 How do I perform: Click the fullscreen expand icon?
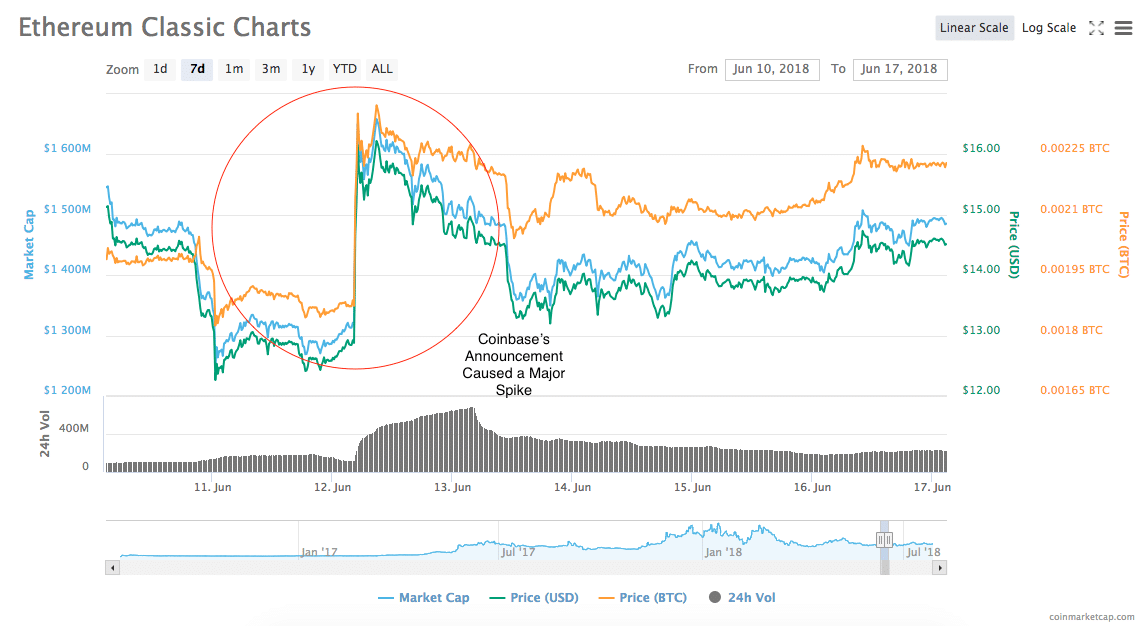1096,28
